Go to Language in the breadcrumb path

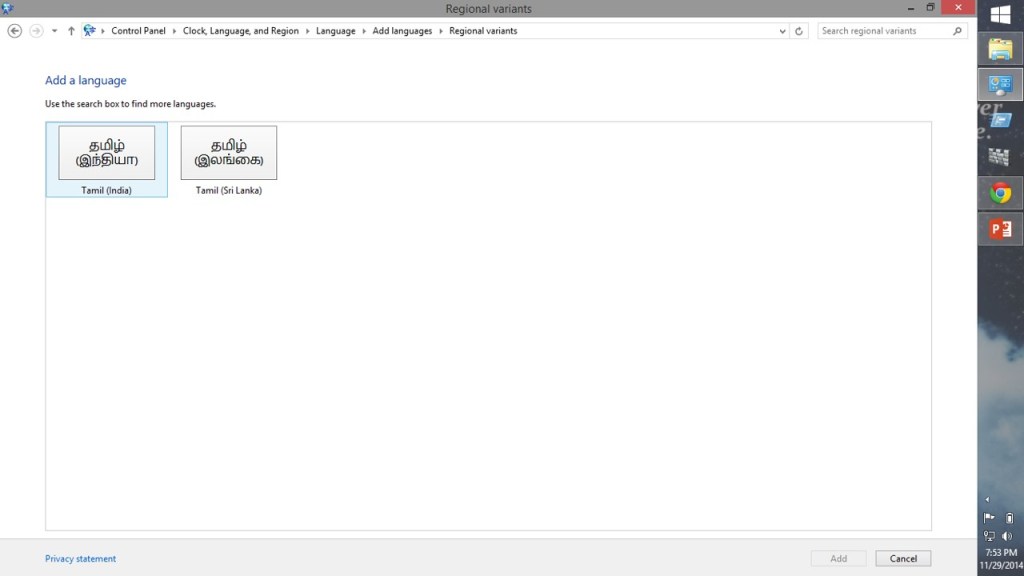335,31
